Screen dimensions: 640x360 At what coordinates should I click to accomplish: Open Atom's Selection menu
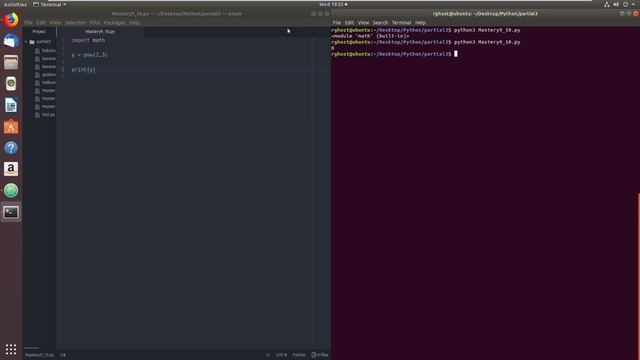75,23
